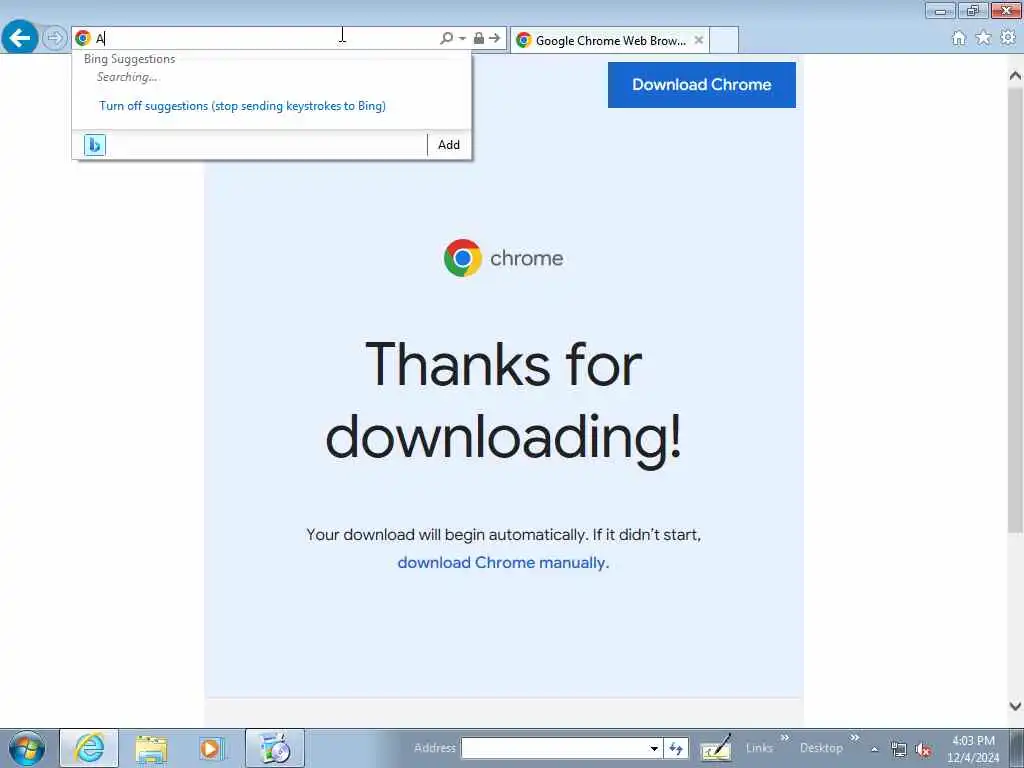Image resolution: width=1024 pixels, height=768 pixels.
Task: Click the scroll down arrow
Action: (1015, 706)
